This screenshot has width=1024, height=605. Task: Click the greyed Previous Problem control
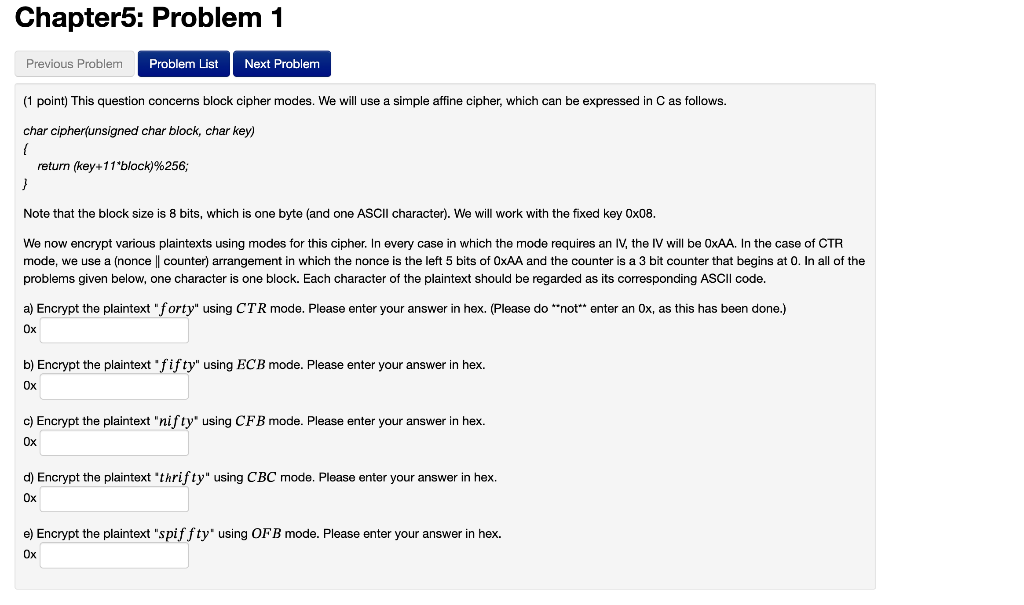(74, 63)
